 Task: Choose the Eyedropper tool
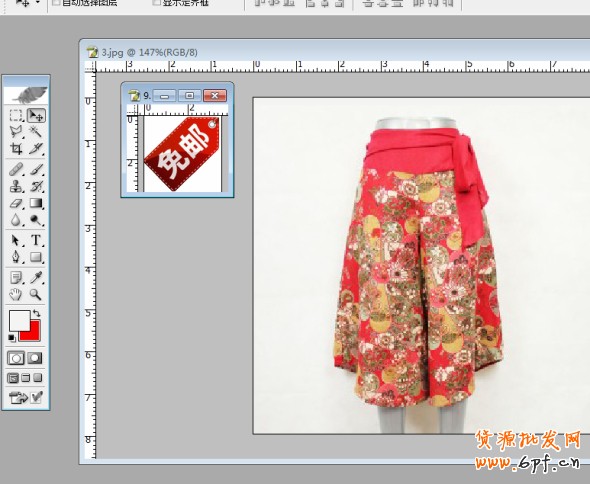pos(36,278)
